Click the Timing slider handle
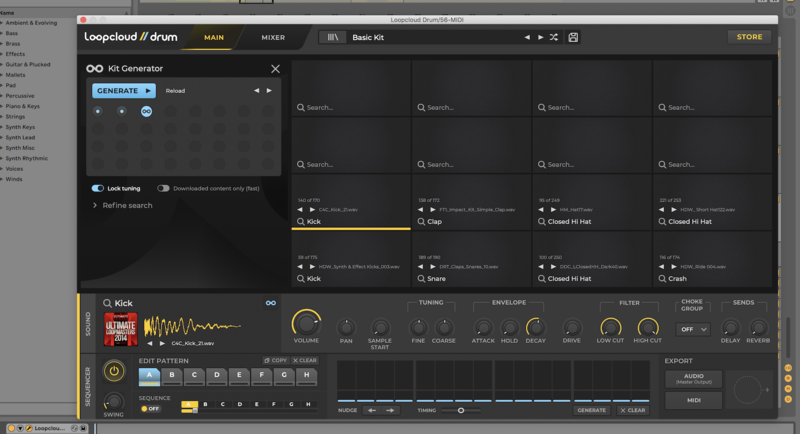The image size is (800, 434). (461, 410)
